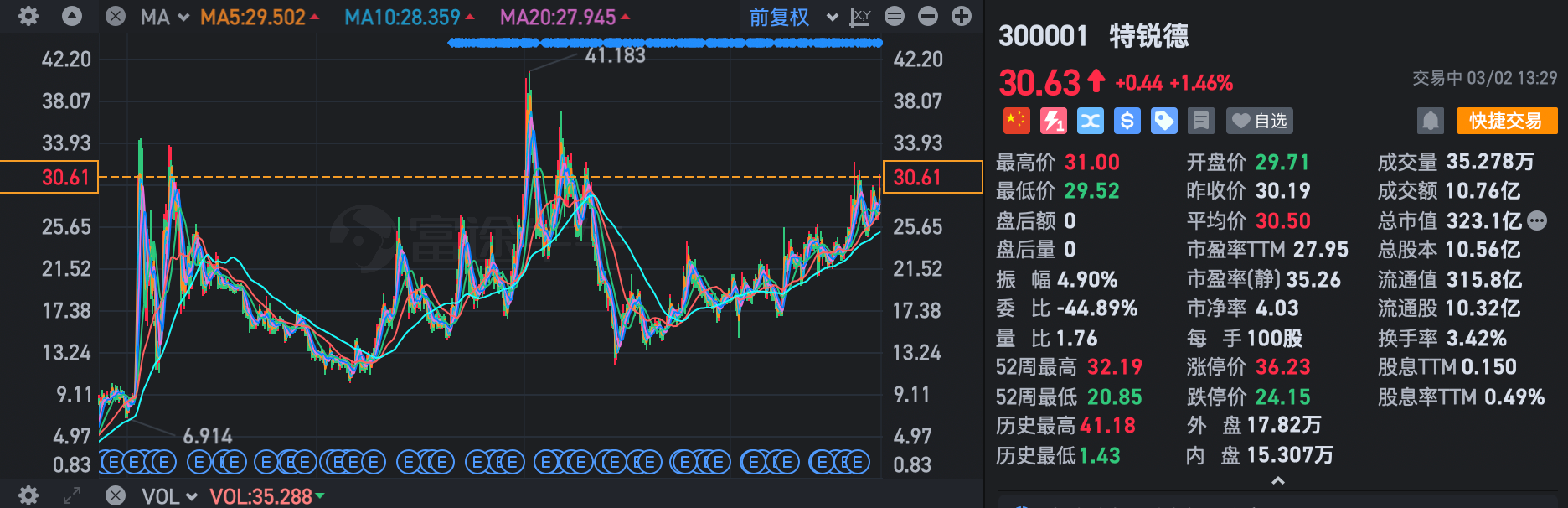Click the 成交额 10.76亿 value
This screenshot has height=508, width=1568.
tap(1483, 191)
